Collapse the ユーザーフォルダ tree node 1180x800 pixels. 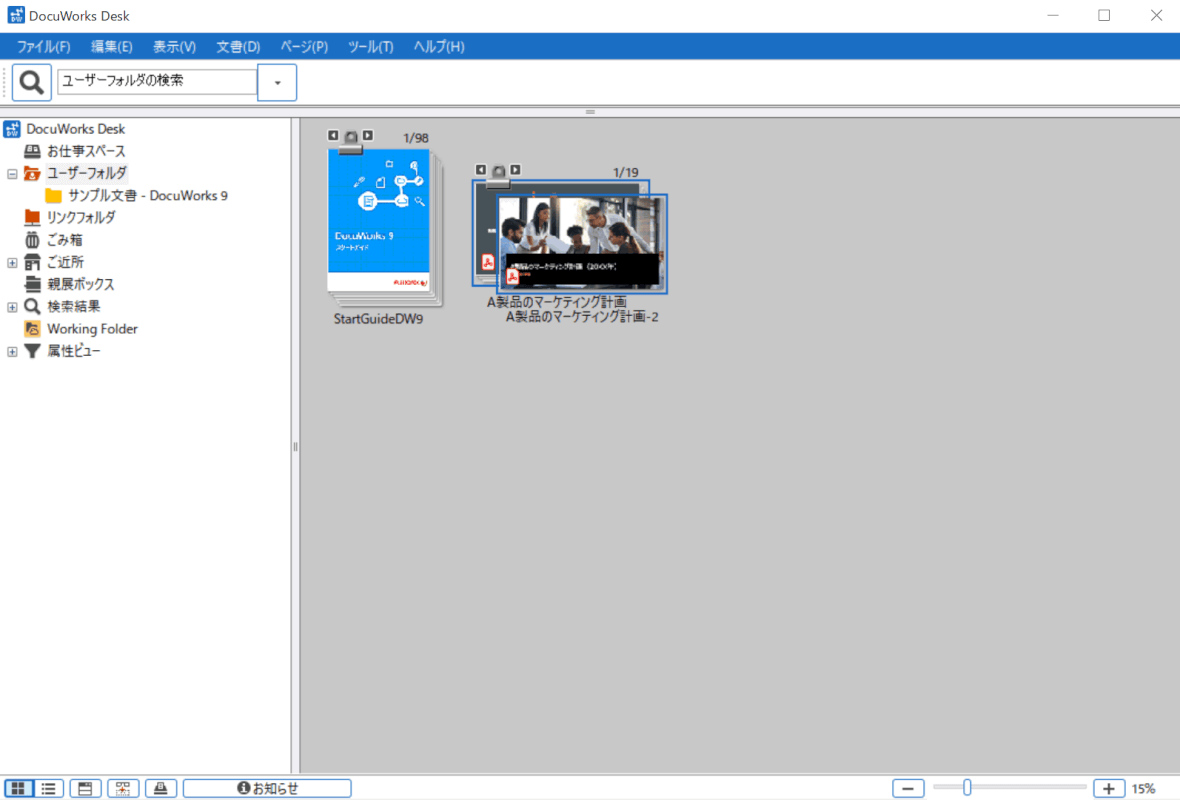point(12,173)
